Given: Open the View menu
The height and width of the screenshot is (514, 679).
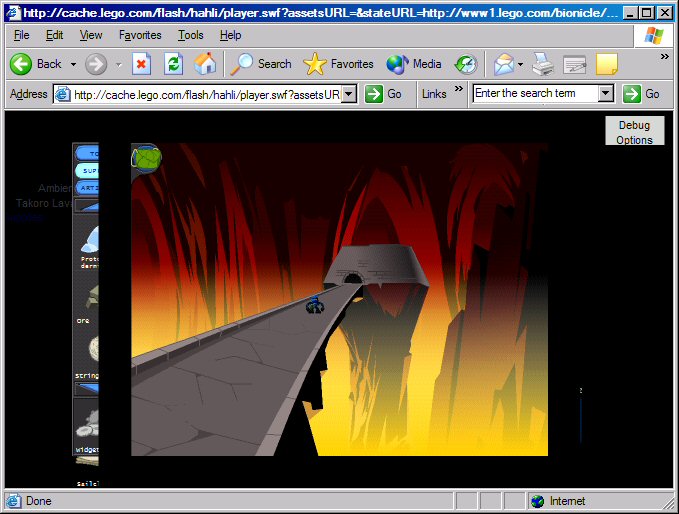Looking at the screenshot, I should point(91,35).
